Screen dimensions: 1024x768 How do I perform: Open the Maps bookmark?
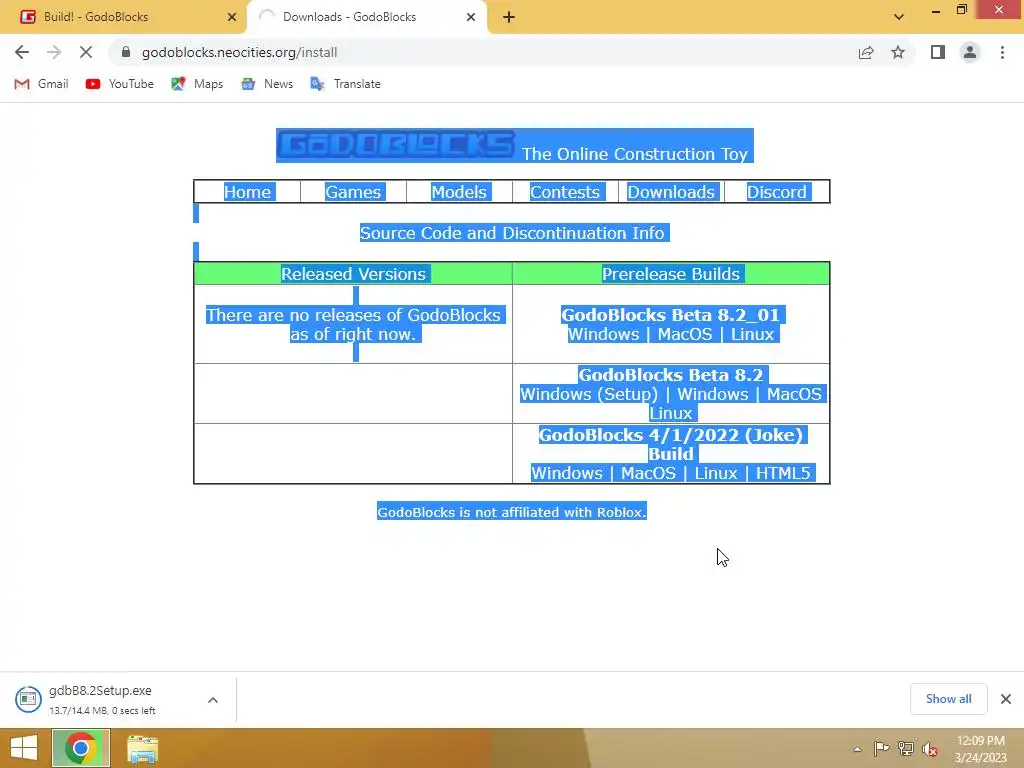(197, 84)
